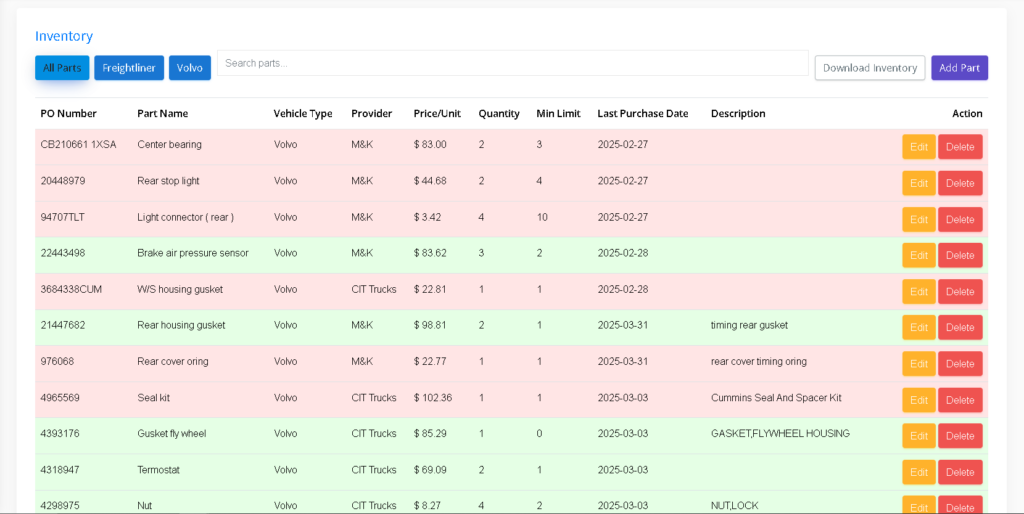Image resolution: width=1024 pixels, height=514 pixels.
Task: Edit the Termostat part
Action: (x=919, y=472)
